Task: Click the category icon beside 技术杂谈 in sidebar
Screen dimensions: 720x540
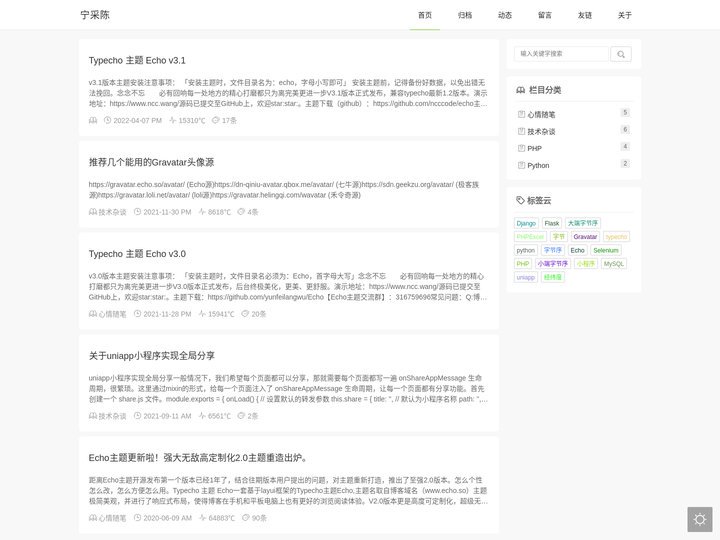Action: point(521,131)
